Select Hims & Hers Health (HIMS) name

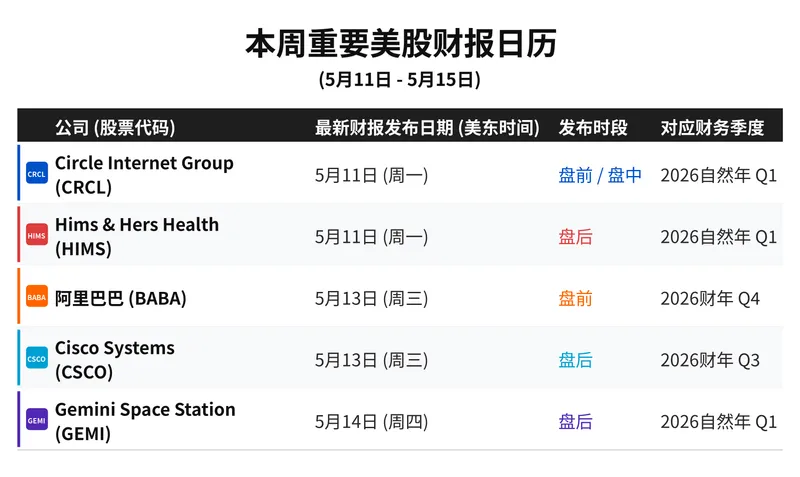[x=137, y=236]
